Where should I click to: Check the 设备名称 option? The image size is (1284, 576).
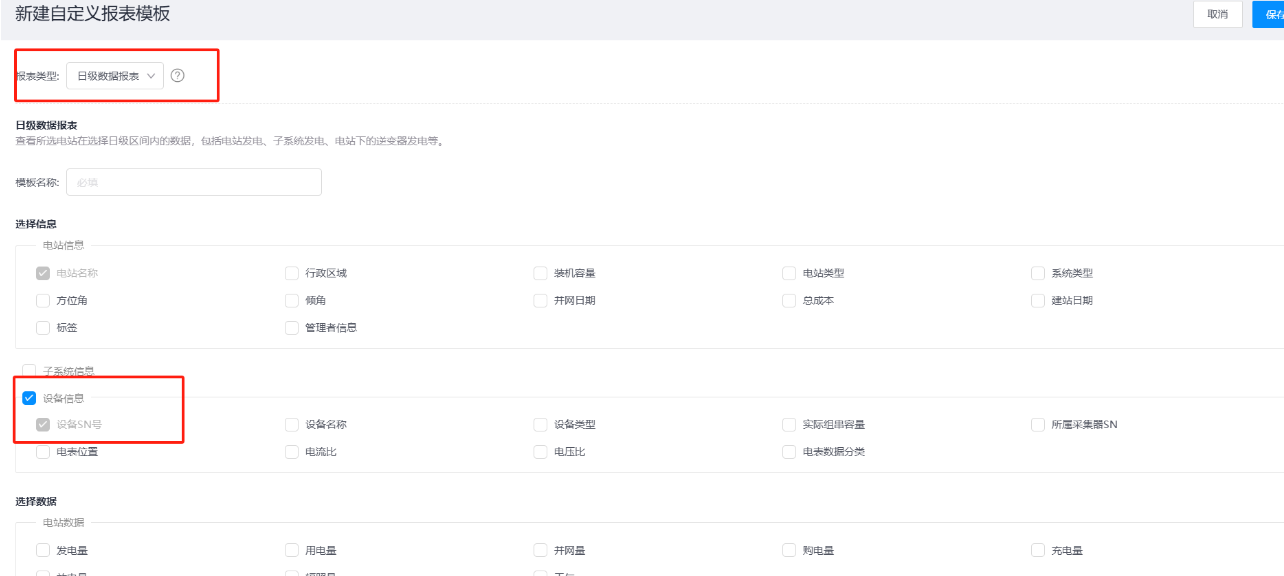(292, 424)
